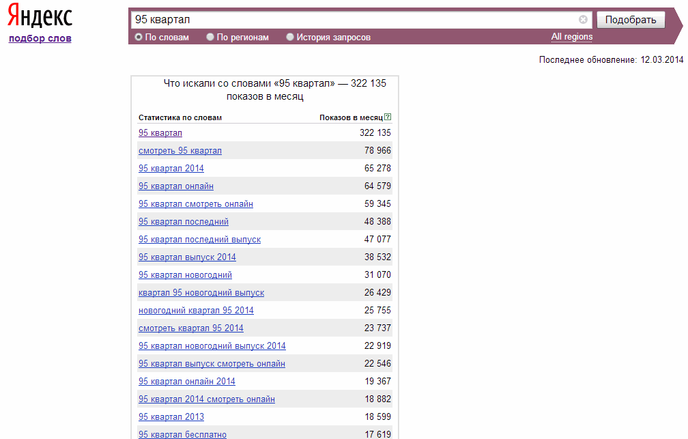The height and width of the screenshot is (439, 688).
Task: Open the 95 квартал новогодний link
Action: click(185, 275)
